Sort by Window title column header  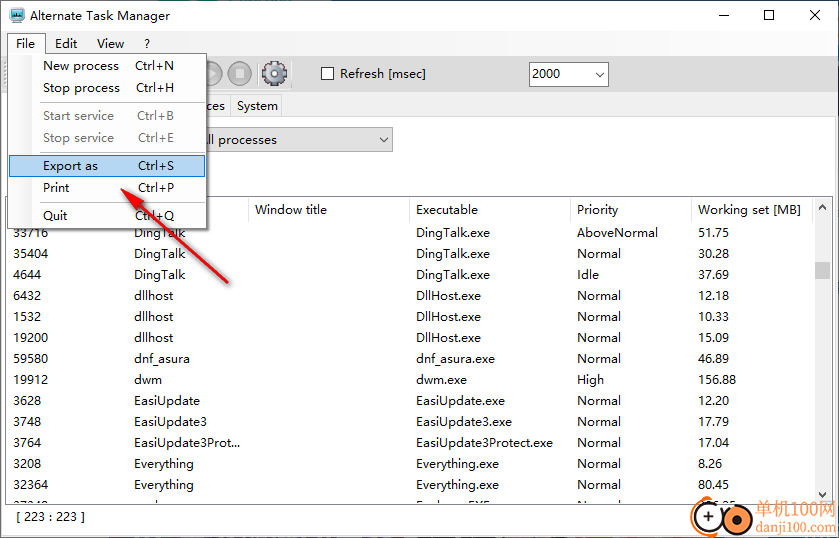(329, 210)
